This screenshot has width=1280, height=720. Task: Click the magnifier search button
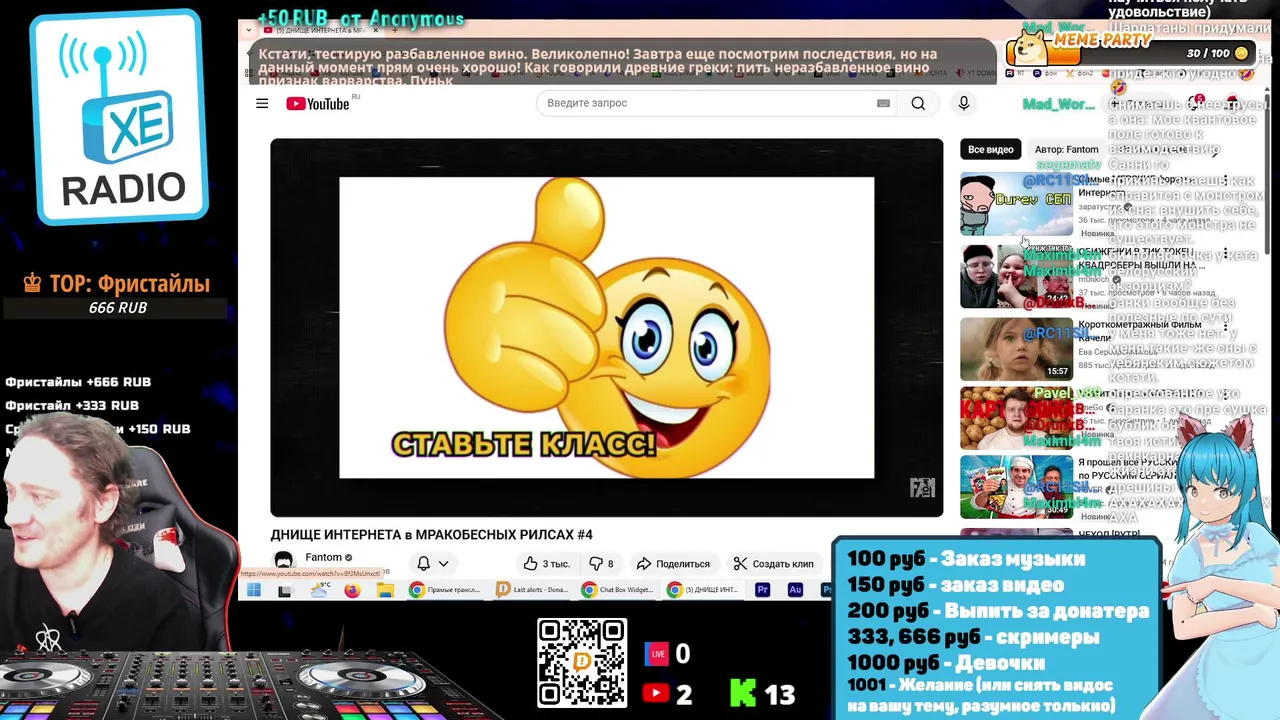coord(918,103)
